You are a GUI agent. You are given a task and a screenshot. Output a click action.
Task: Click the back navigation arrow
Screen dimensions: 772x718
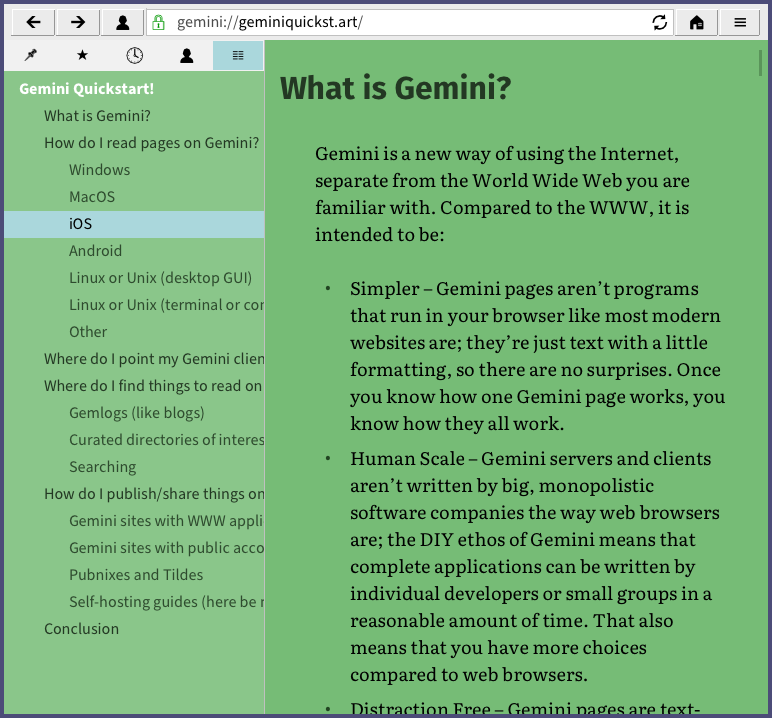33,22
